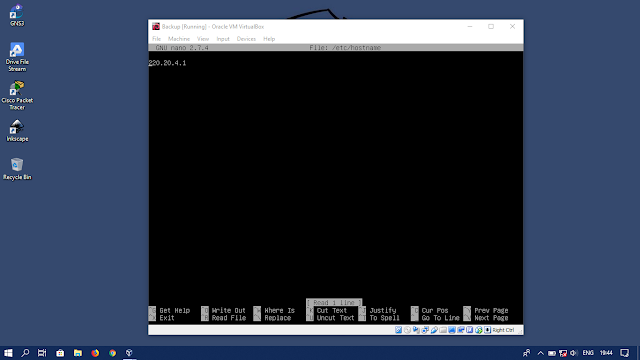Image resolution: width=640 pixels, height=360 pixels.
Task: Open the Inkscape desktop shortcut
Action: (17, 131)
